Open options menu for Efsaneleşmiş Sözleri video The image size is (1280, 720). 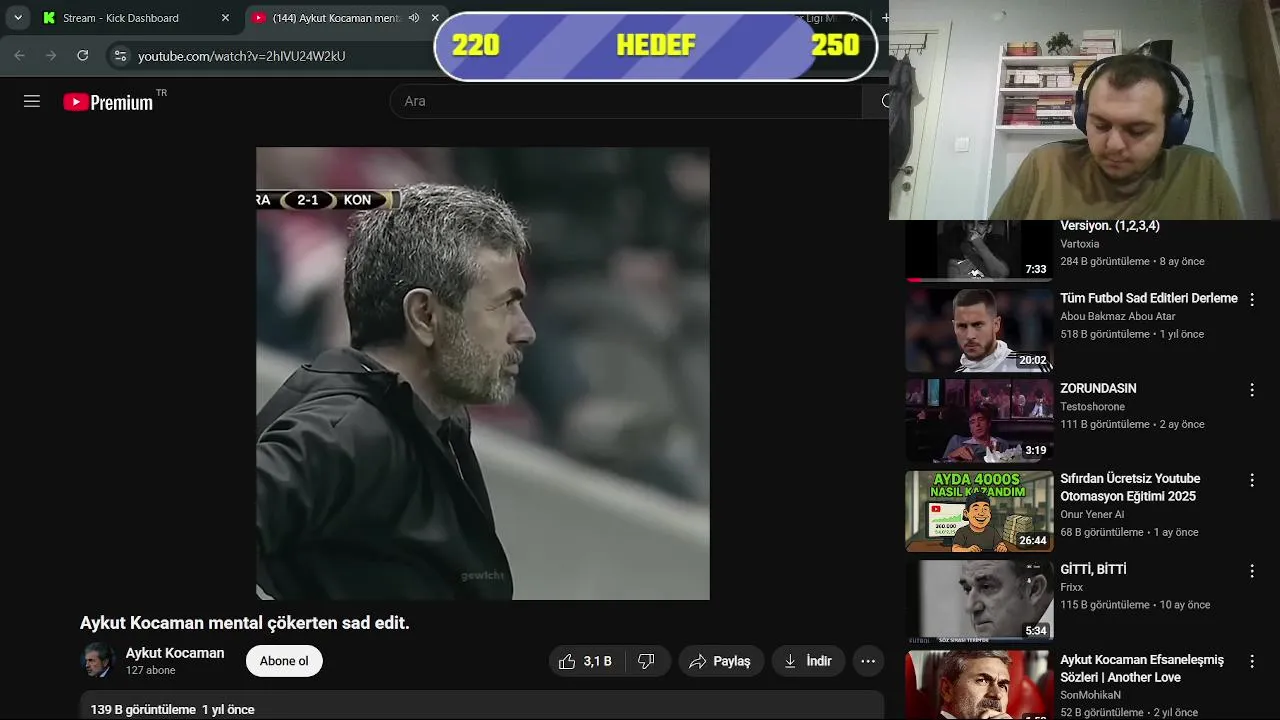[x=1251, y=661]
